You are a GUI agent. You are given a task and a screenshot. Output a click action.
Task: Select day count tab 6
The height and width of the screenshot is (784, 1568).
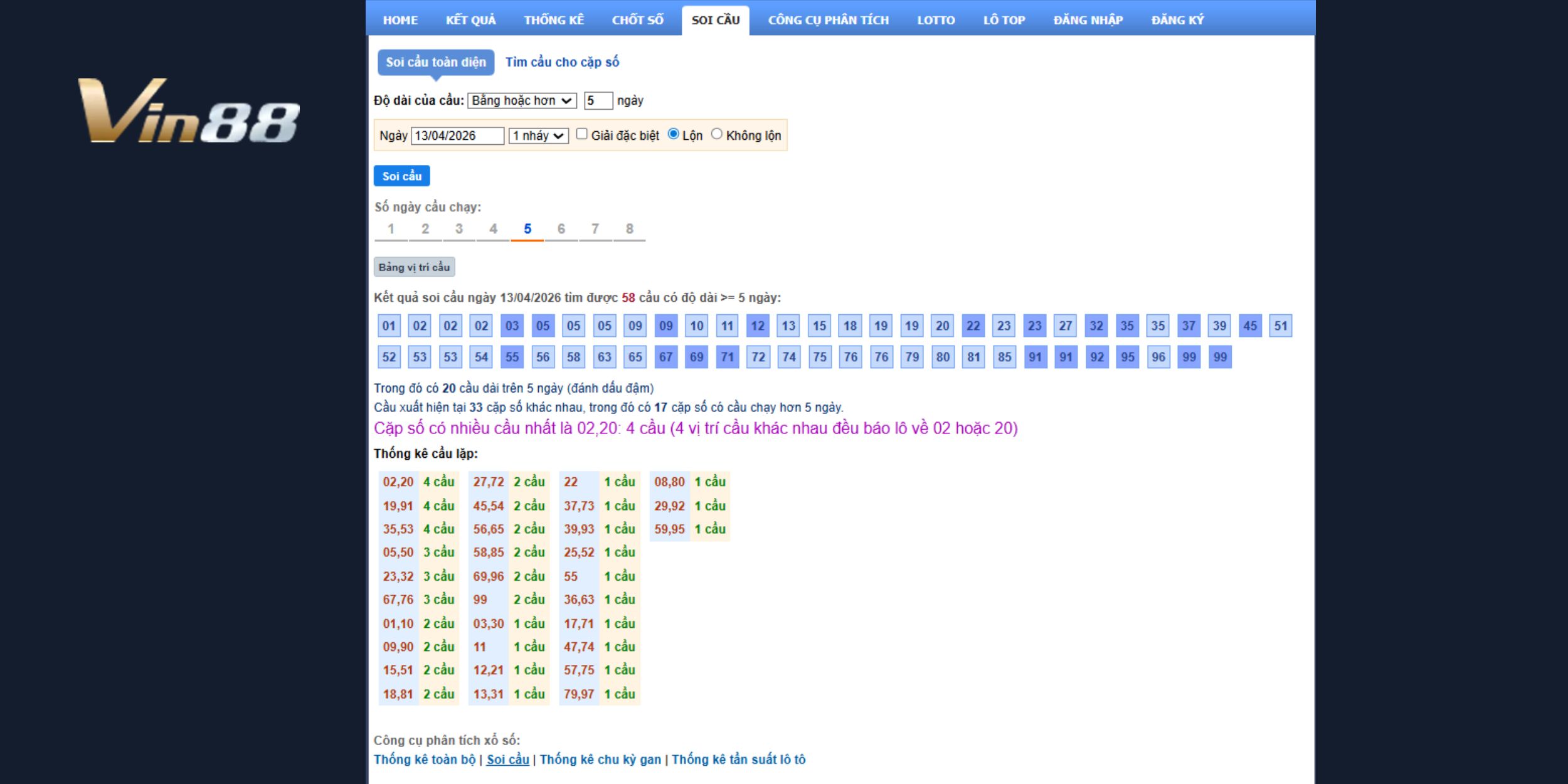(561, 229)
